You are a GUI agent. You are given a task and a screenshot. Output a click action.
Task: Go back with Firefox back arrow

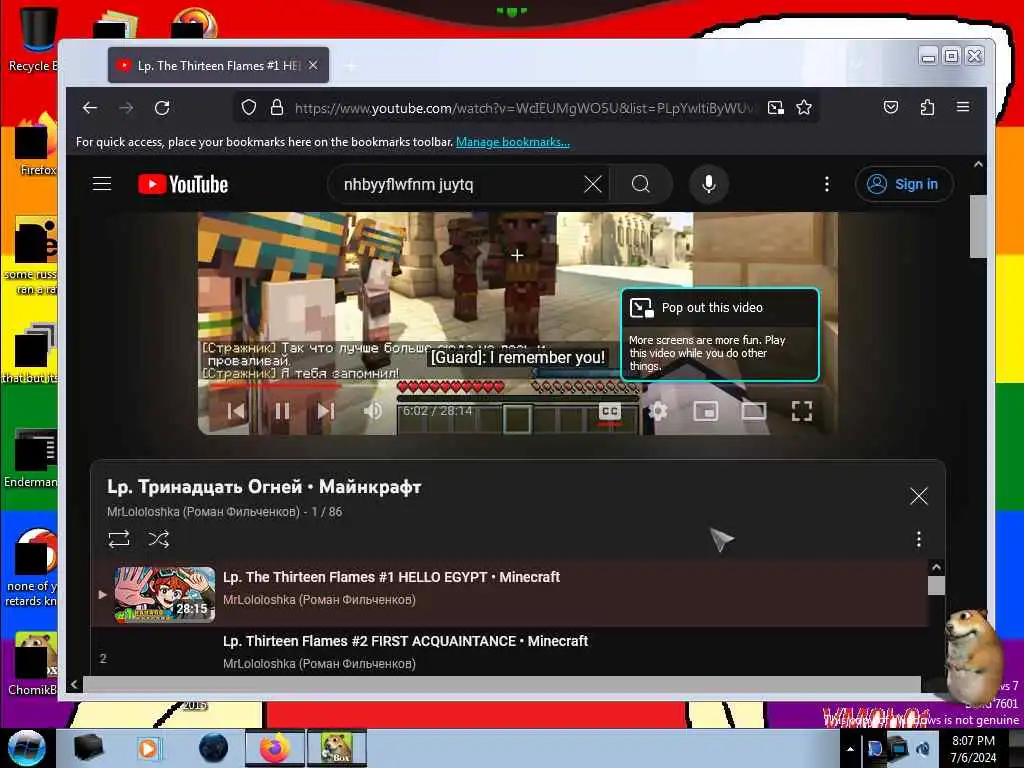tap(90, 108)
